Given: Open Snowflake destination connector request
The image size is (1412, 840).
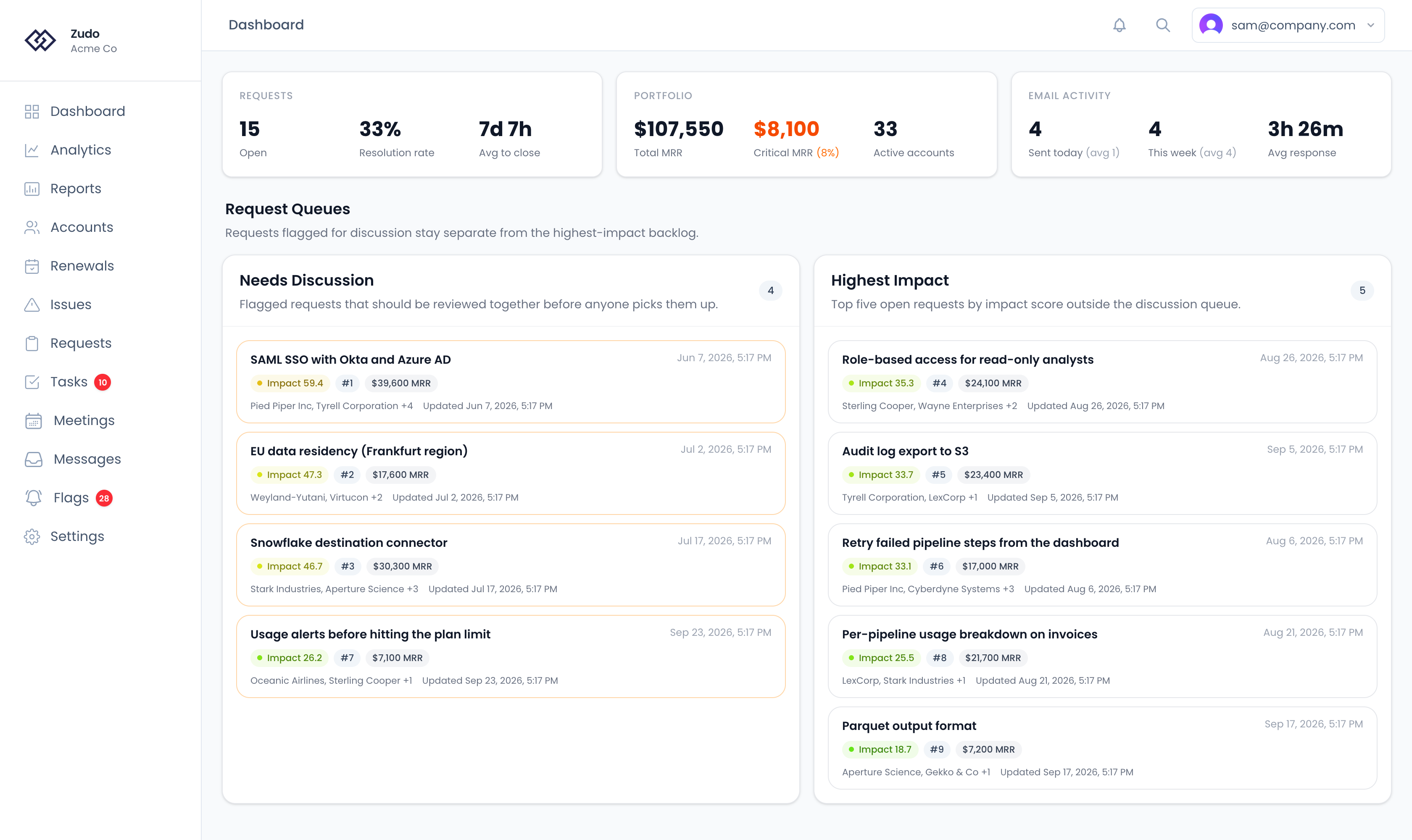Looking at the screenshot, I should (511, 565).
